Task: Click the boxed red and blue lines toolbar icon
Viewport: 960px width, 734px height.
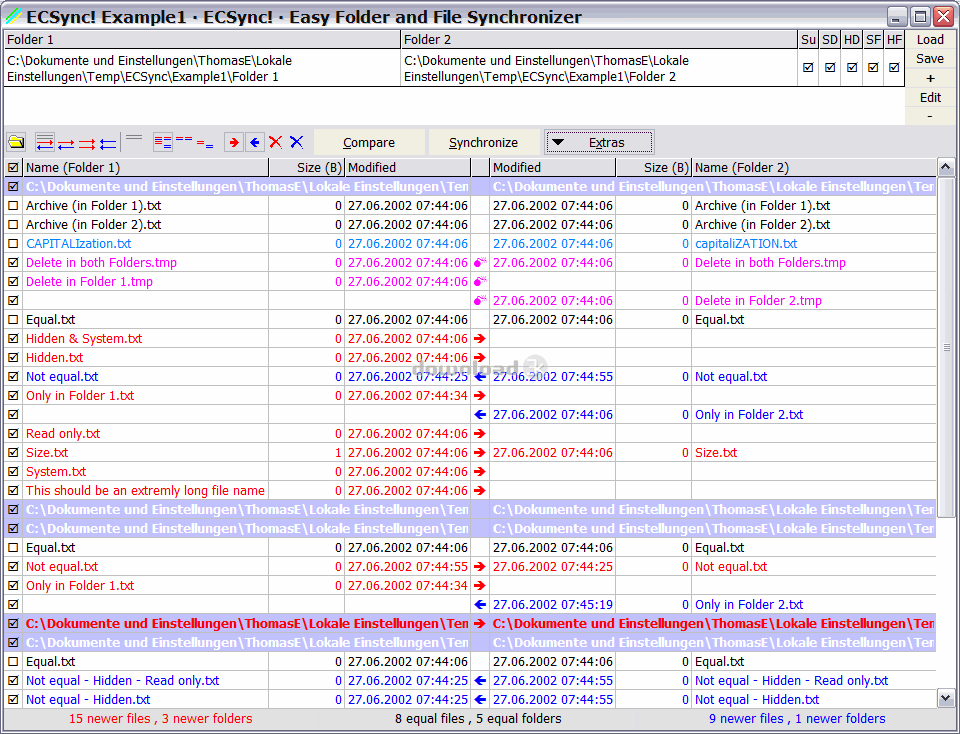Action: tap(163, 143)
